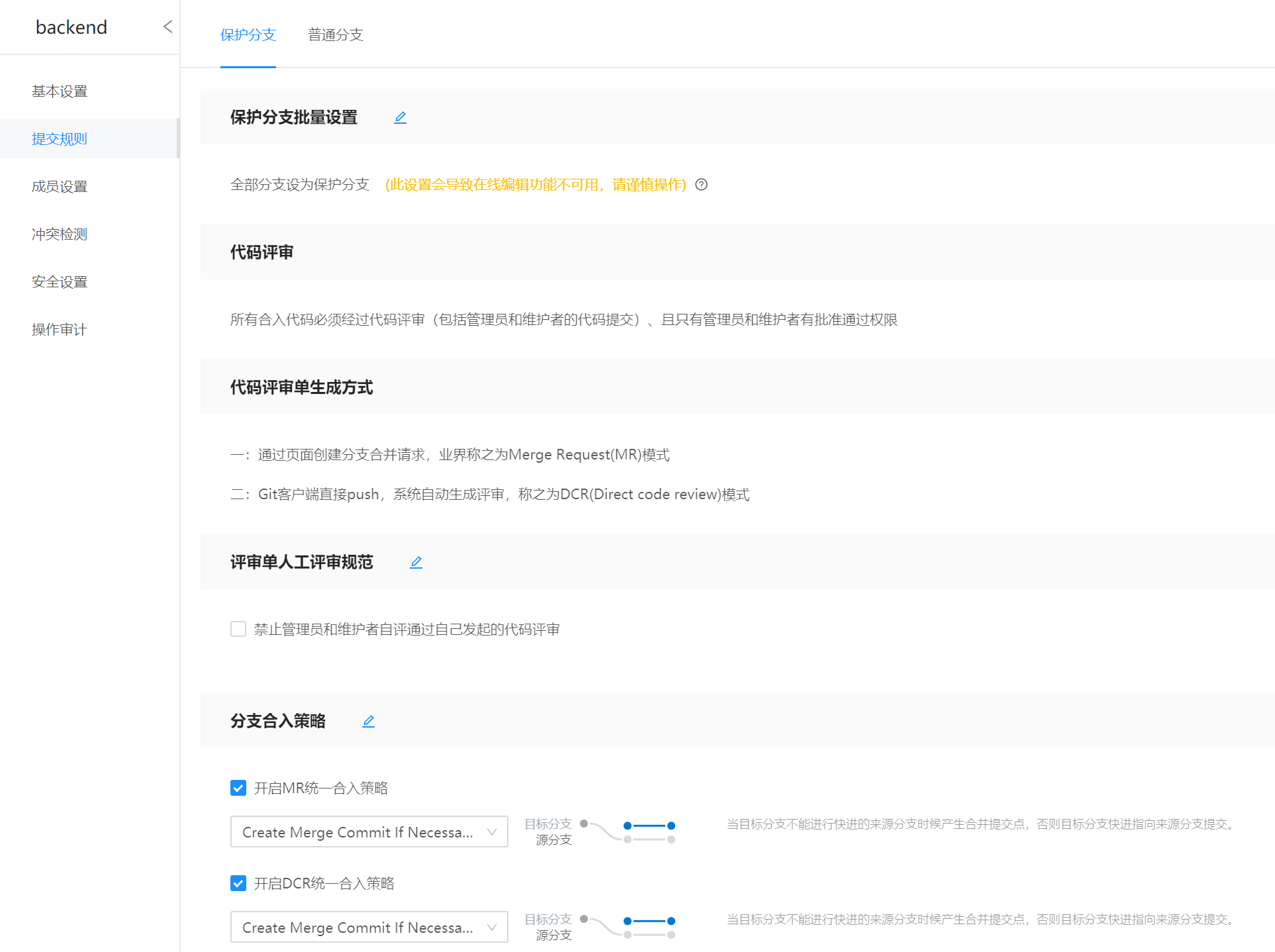Click the Merge Request(MR)模式 description line
1275x952 pixels.
coord(450,455)
